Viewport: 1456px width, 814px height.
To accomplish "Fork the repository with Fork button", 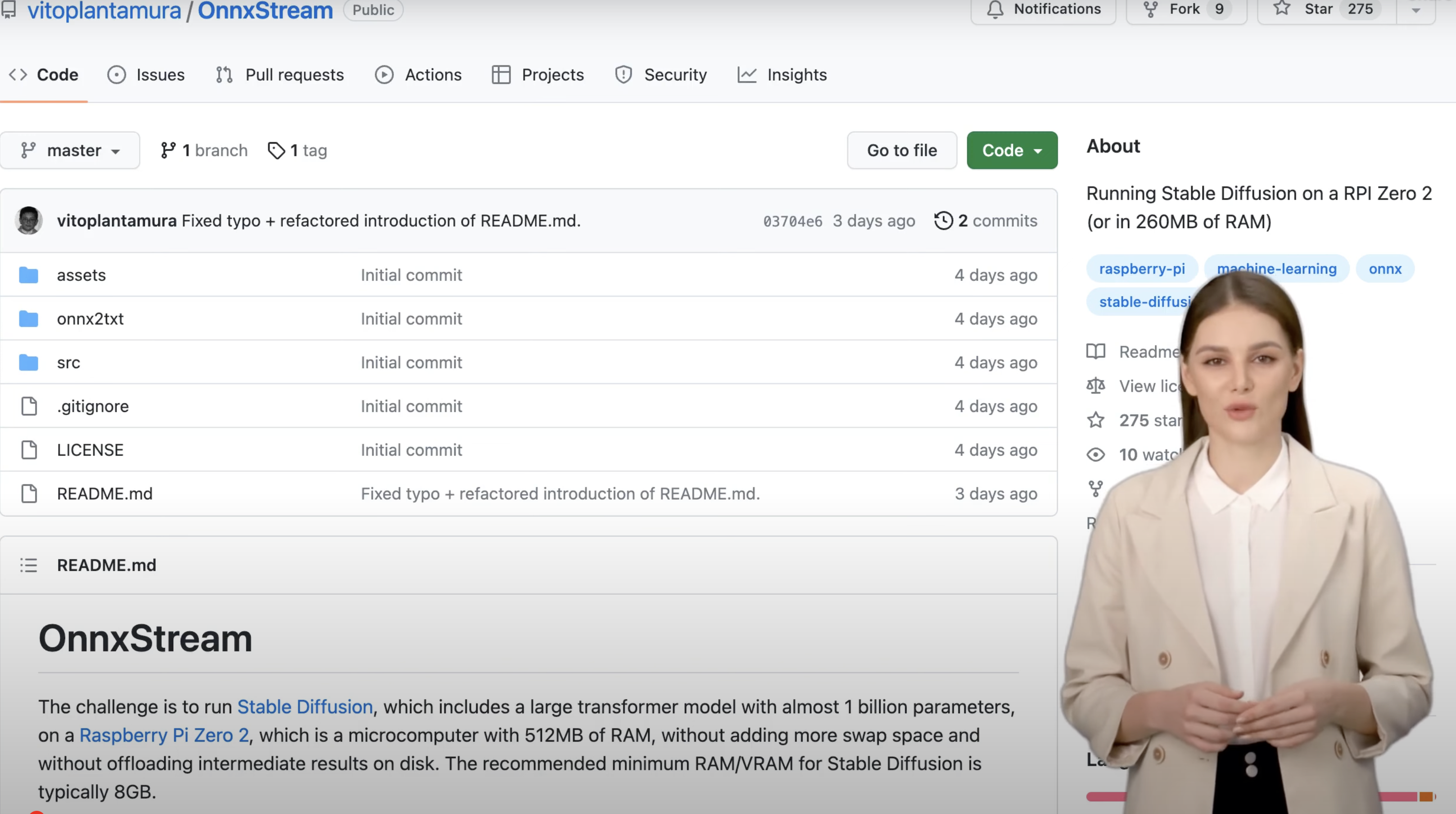I will (x=1186, y=9).
